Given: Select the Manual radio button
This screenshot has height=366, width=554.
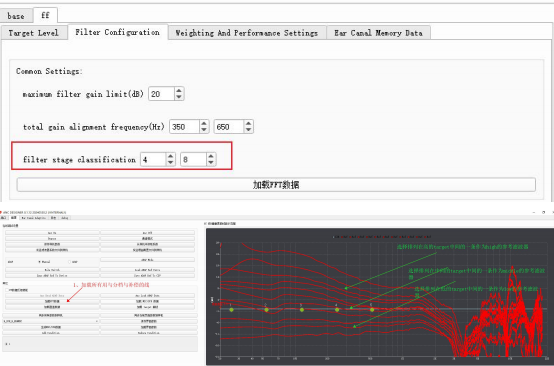Looking at the screenshot, I should [x=39, y=262].
